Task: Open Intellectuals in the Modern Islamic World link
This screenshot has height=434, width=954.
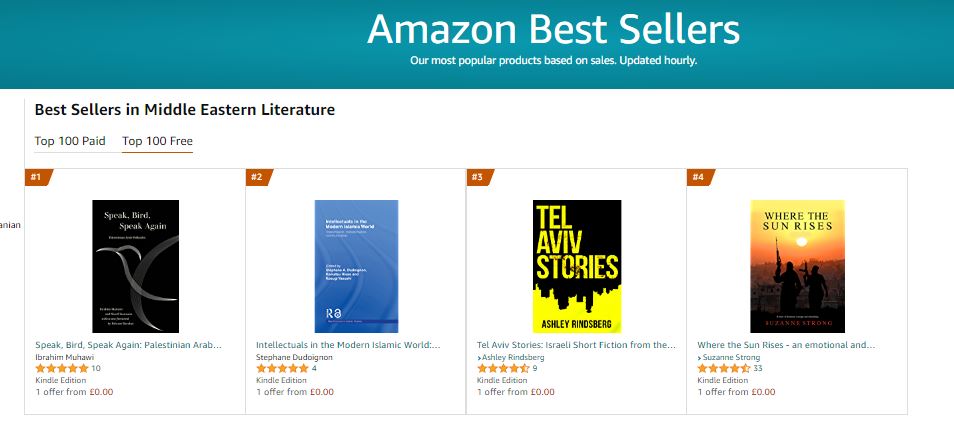Action: tap(348, 344)
